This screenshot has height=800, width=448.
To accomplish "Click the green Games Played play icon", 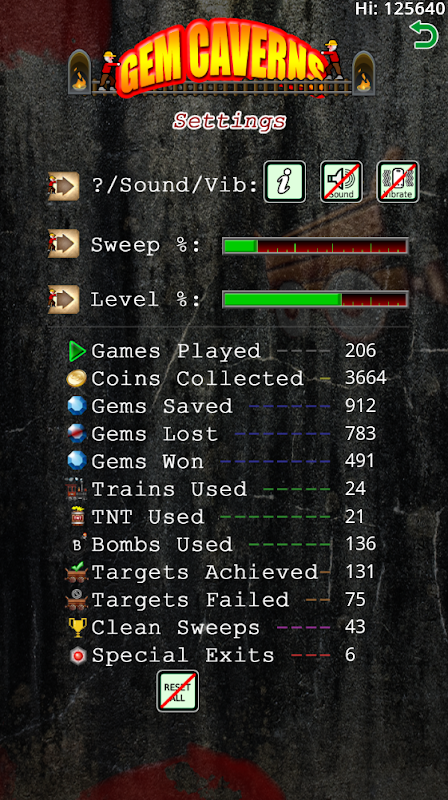I will [x=77, y=351].
